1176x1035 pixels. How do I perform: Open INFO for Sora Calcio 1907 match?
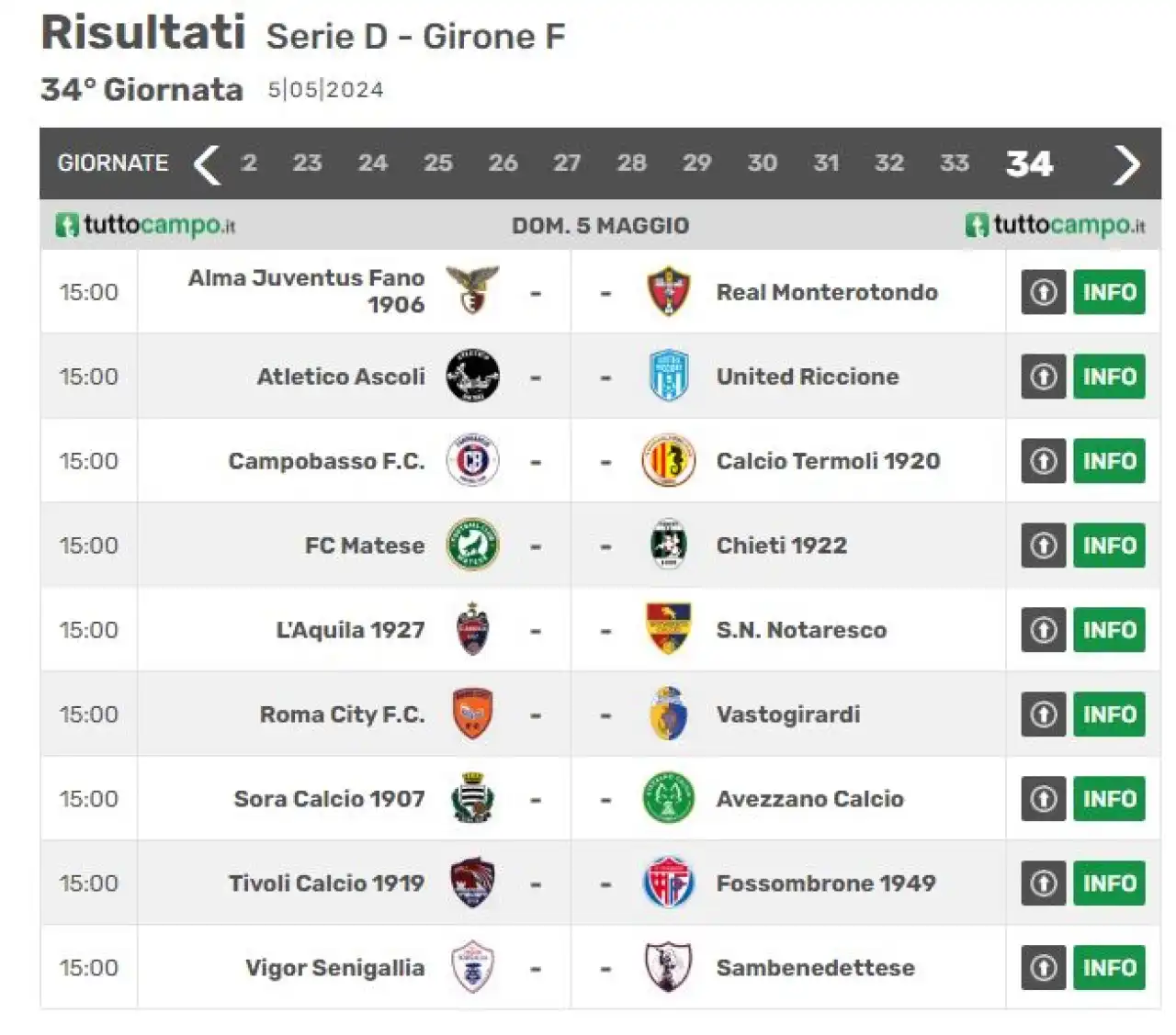click(x=1109, y=798)
